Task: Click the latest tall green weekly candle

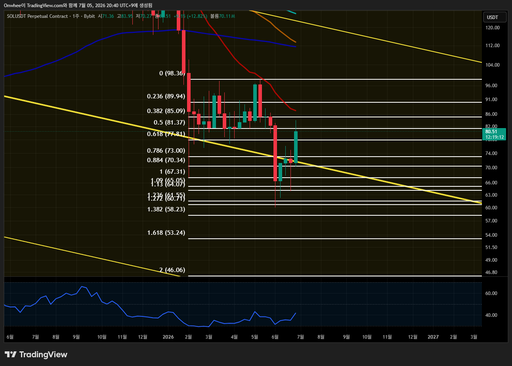Action: 296,147
